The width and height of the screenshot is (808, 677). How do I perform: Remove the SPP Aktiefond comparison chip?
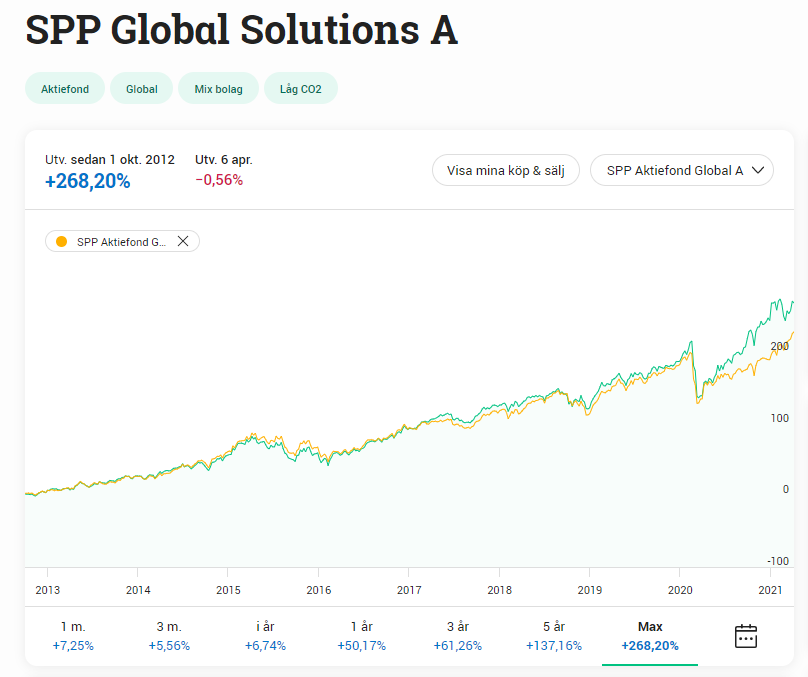pyautogui.click(x=183, y=241)
